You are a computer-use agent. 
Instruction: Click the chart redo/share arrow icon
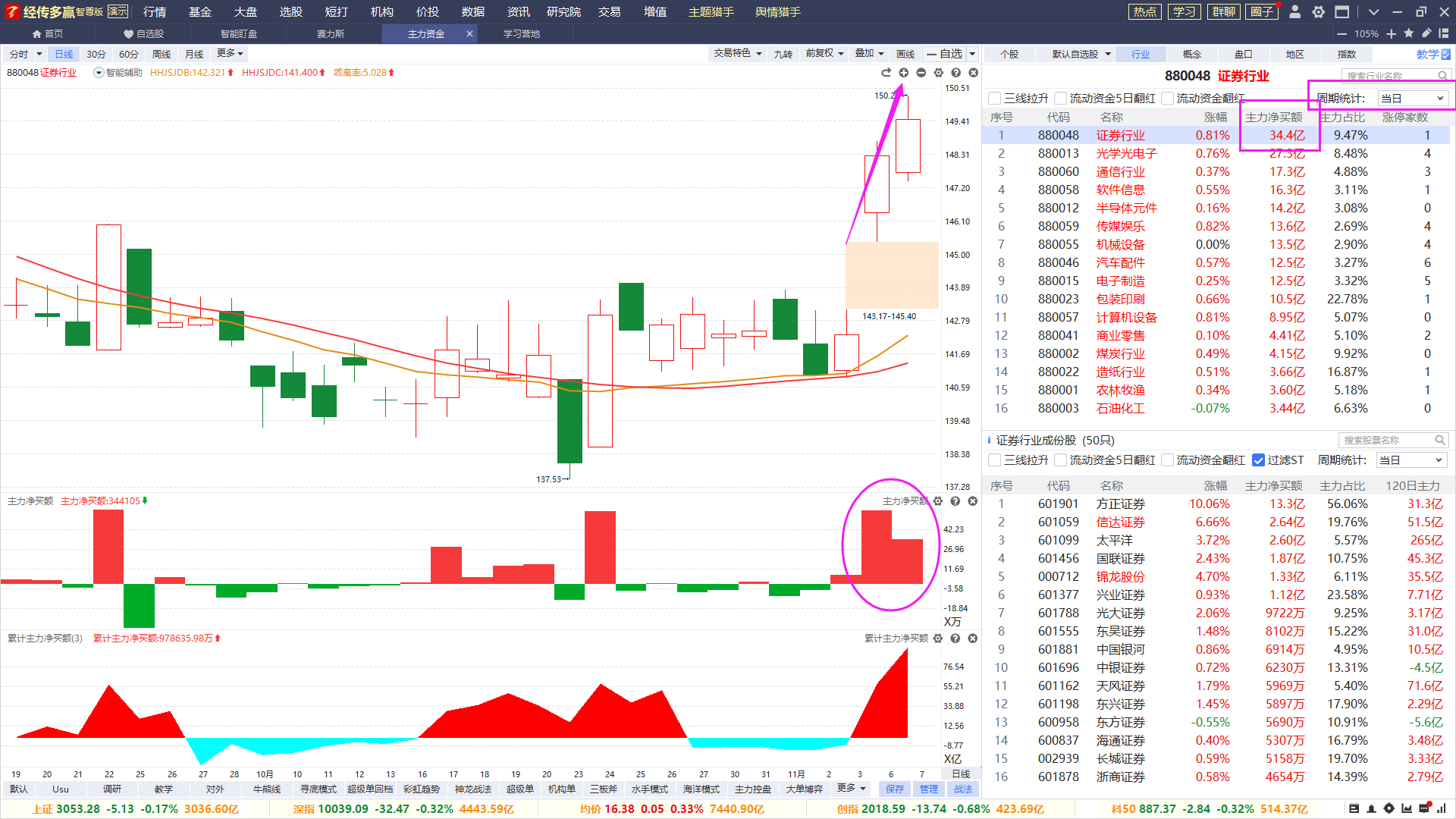(886, 73)
